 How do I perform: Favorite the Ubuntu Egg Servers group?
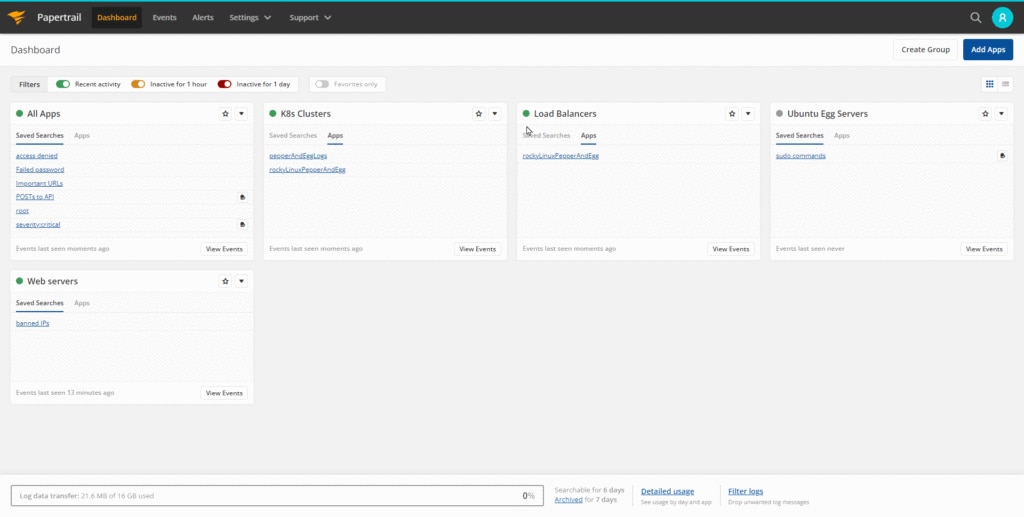[985, 114]
